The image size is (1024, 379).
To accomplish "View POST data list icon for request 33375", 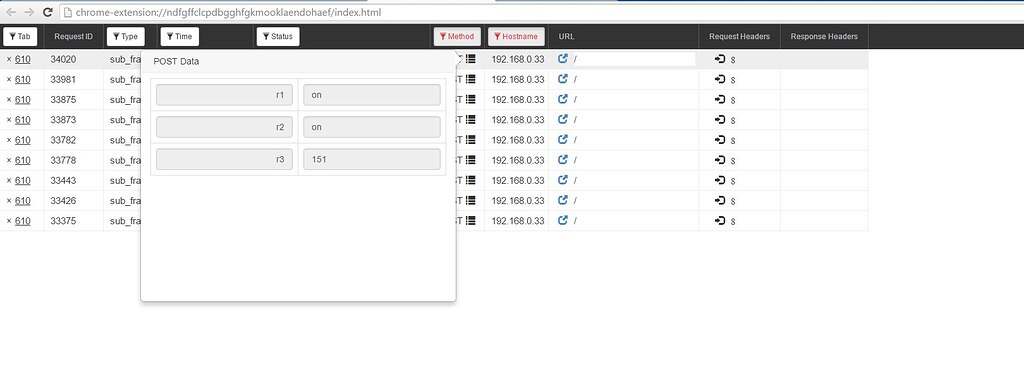I will point(471,221).
